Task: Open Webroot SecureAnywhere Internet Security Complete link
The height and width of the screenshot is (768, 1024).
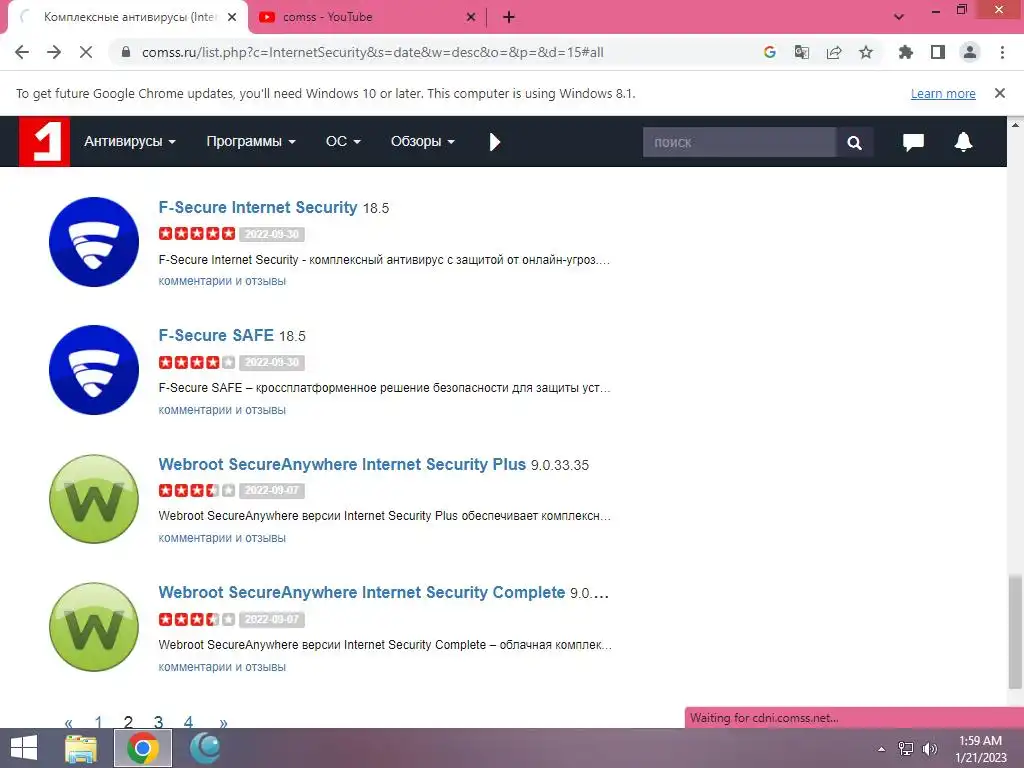Action: [x=362, y=592]
